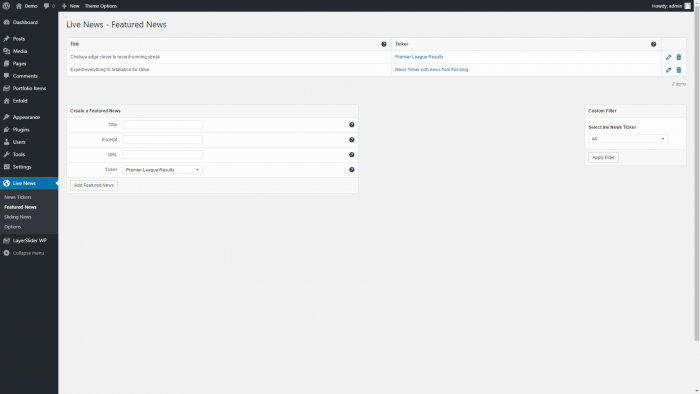The image size is (700, 394).
Task: View pending comments bubble in toolbar
Action: (49, 6)
